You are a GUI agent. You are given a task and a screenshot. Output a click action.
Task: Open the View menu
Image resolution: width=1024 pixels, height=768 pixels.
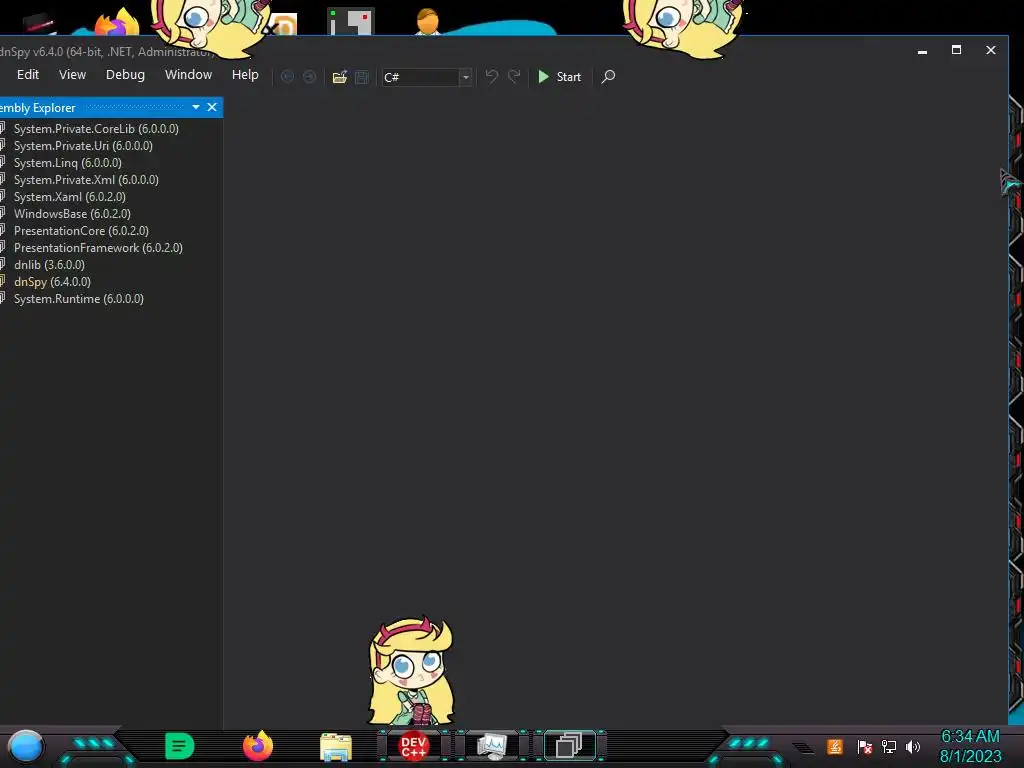(x=72, y=75)
